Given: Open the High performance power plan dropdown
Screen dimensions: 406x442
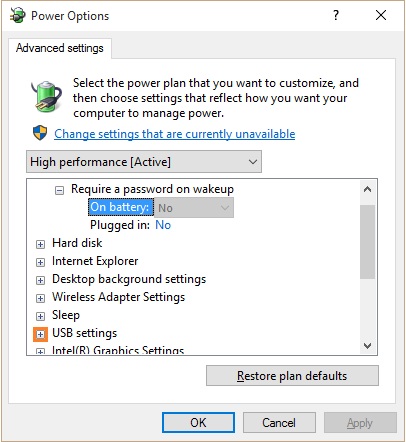Looking at the screenshot, I should 144,162.
